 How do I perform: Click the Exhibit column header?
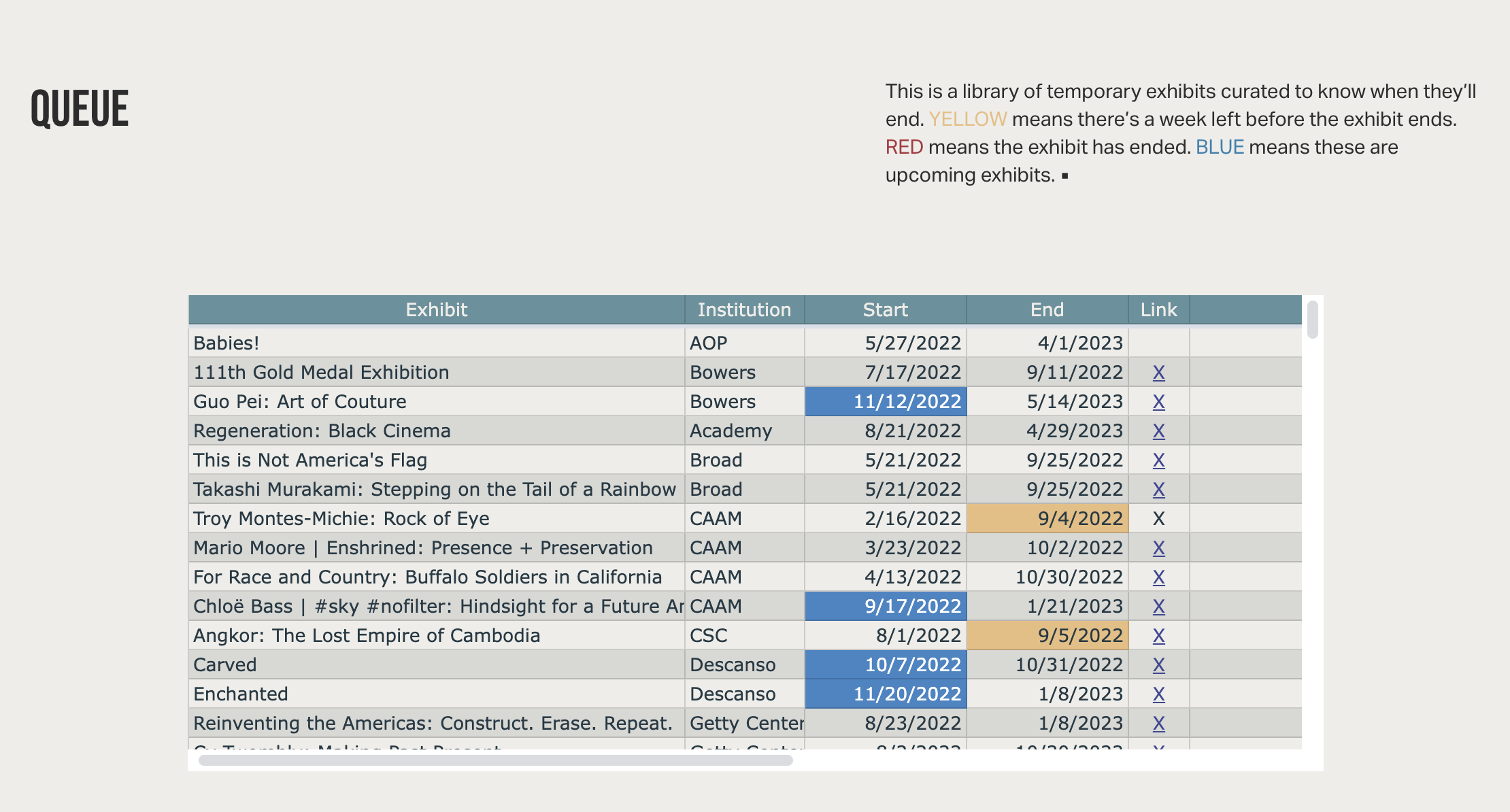coord(436,310)
